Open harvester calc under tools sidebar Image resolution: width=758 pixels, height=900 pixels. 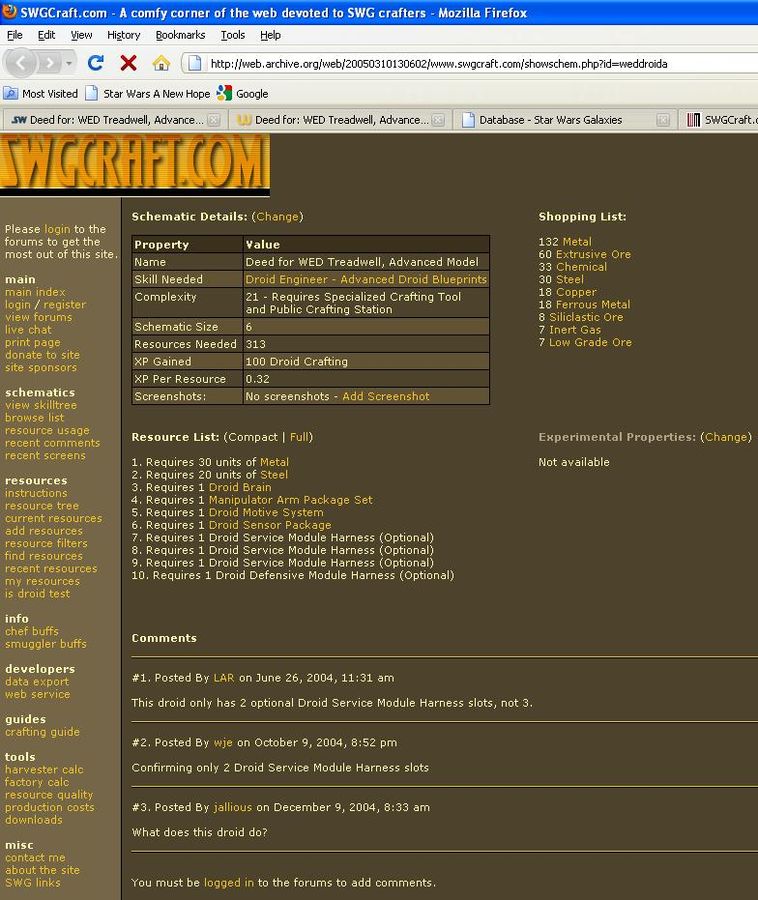point(44,770)
